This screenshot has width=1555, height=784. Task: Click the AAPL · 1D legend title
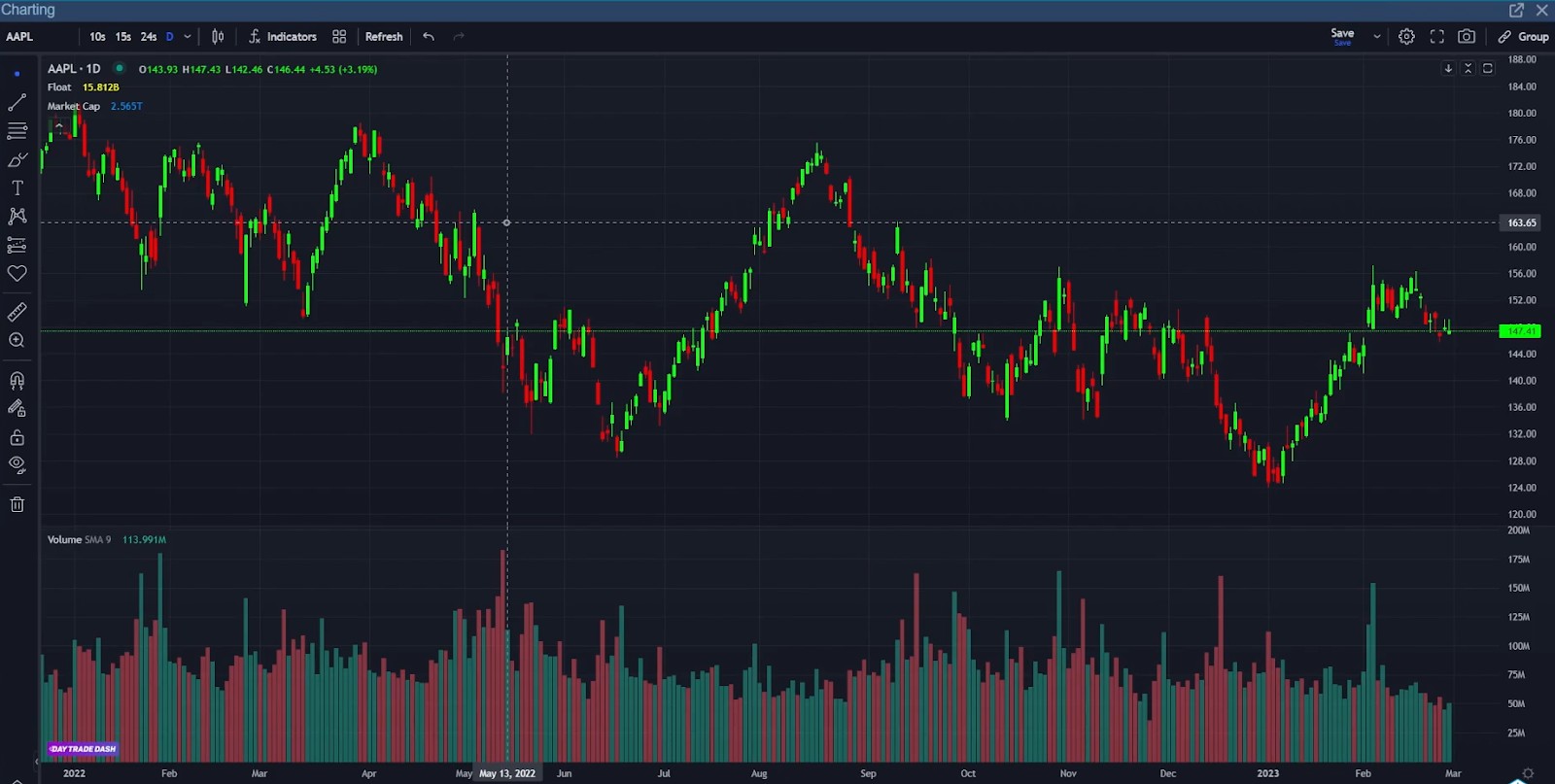tap(74, 69)
